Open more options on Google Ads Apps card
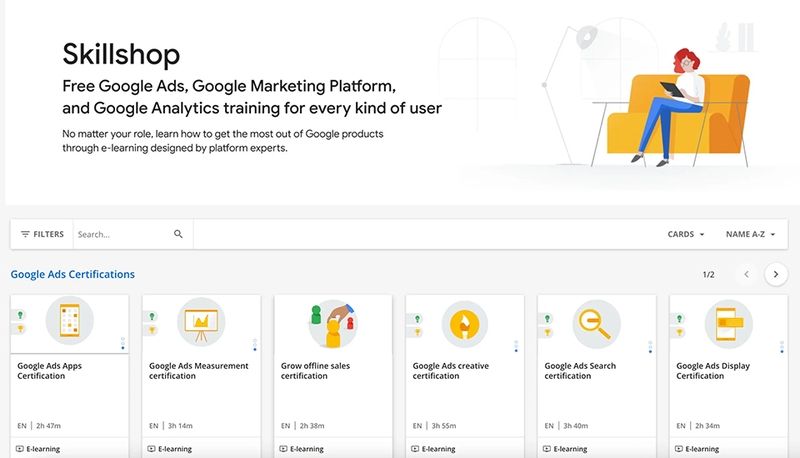800x458 pixels. coord(123,343)
